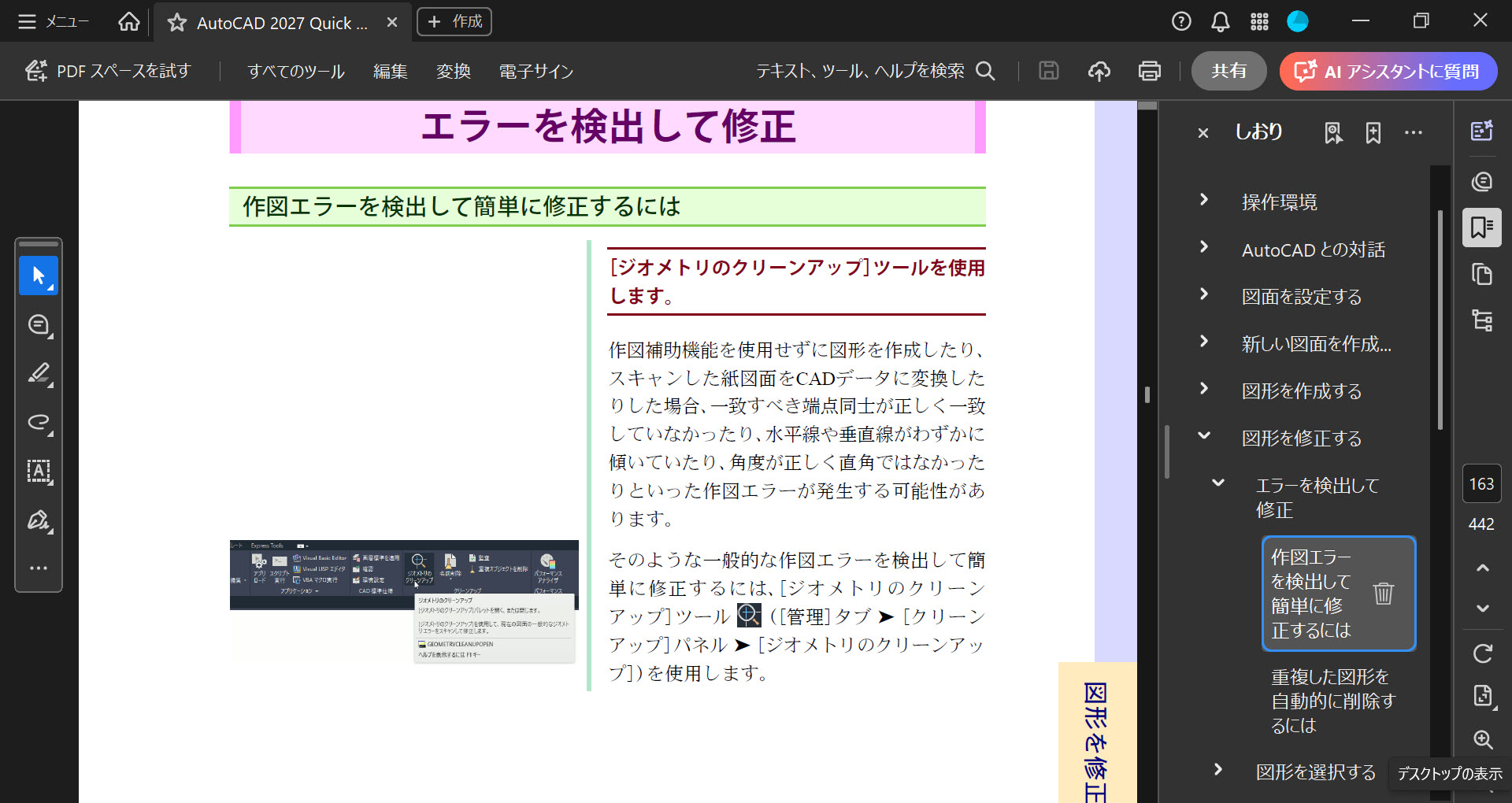
Task: Open the すべてのツール menu
Action: click(x=296, y=71)
